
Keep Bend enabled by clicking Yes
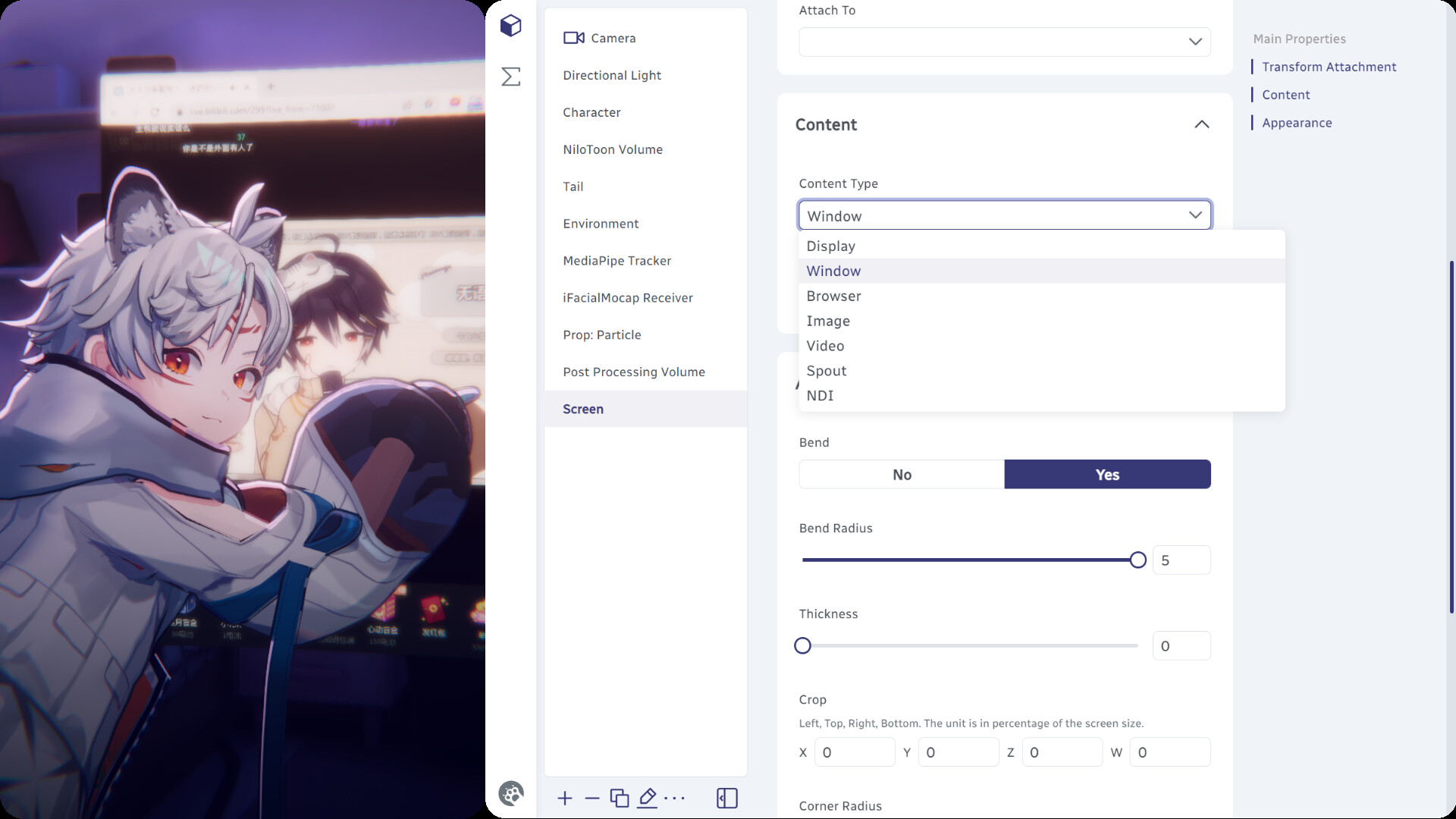pyautogui.click(x=1106, y=474)
